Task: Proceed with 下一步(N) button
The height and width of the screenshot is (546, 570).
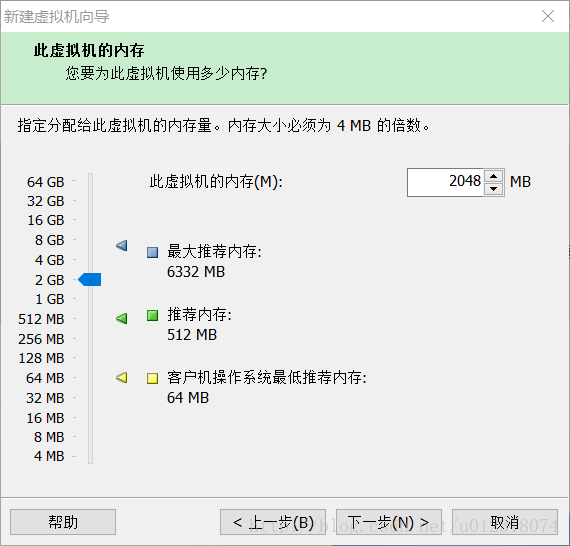Action: click(389, 522)
